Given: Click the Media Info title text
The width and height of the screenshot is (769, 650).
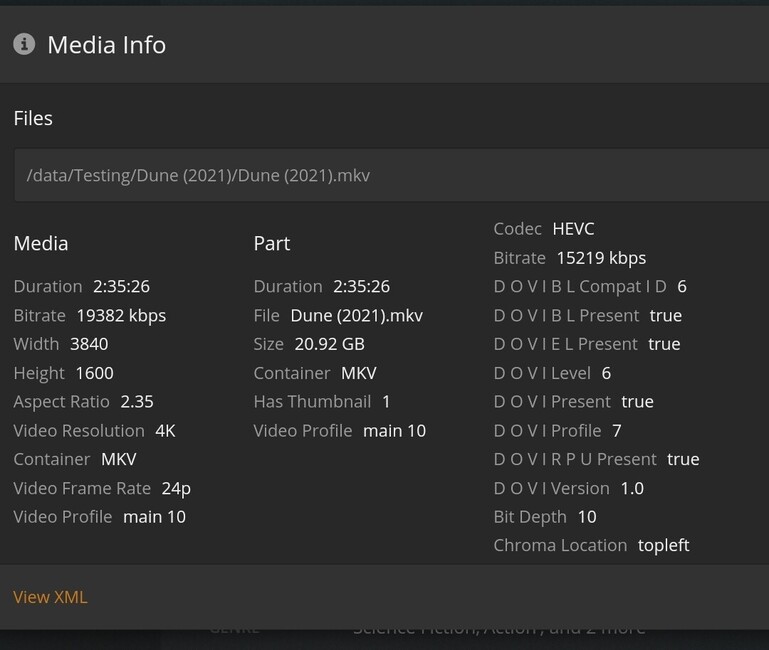Looking at the screenshot, I should [107, 45].
